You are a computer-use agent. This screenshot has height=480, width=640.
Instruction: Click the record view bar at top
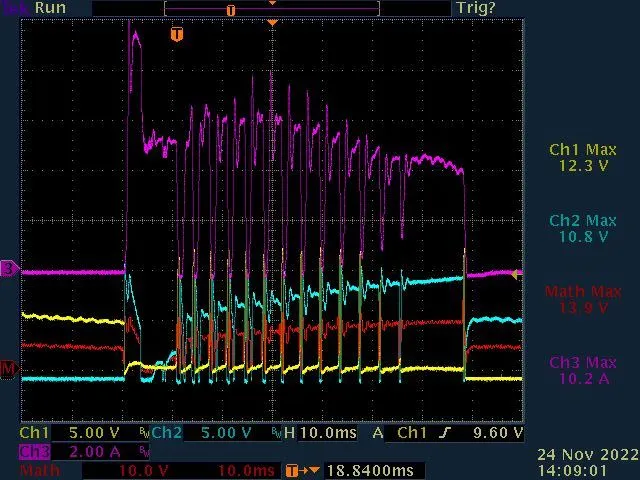point(270,8)
